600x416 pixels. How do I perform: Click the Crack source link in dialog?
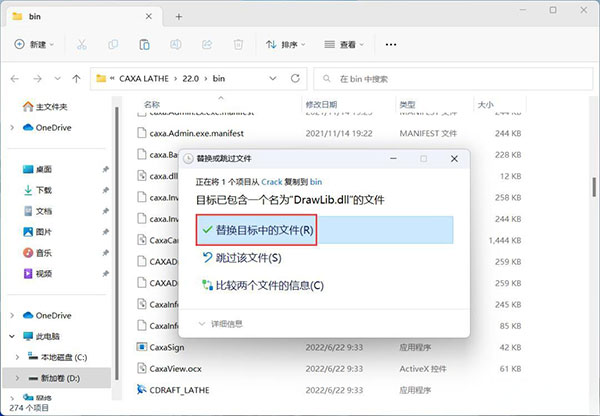[272, 182]
